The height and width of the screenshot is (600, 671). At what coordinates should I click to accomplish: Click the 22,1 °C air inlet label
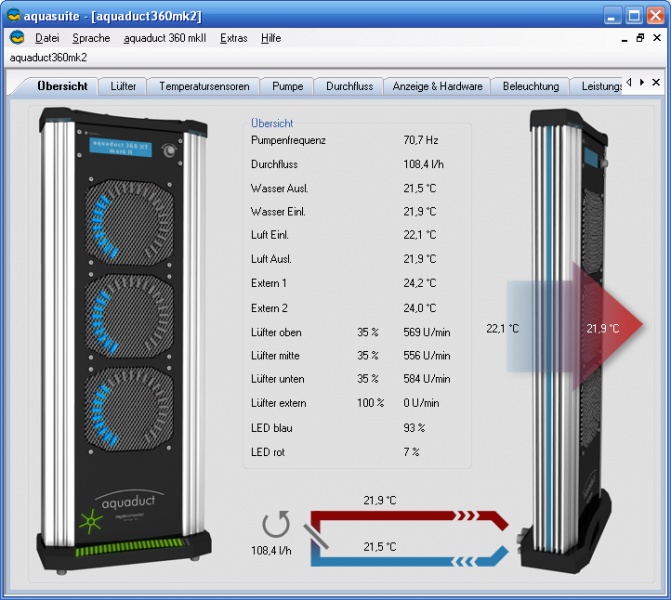coord(502,328)
